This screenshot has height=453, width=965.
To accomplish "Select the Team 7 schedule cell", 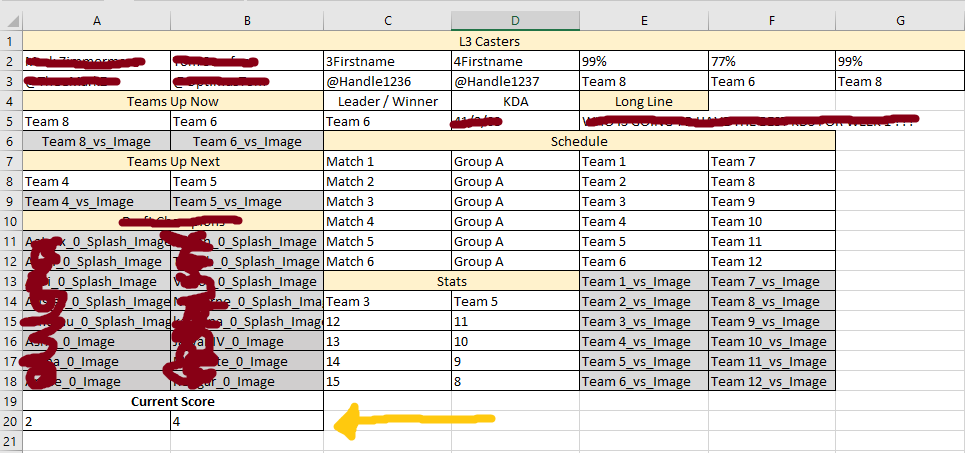I will coord(772,161).
